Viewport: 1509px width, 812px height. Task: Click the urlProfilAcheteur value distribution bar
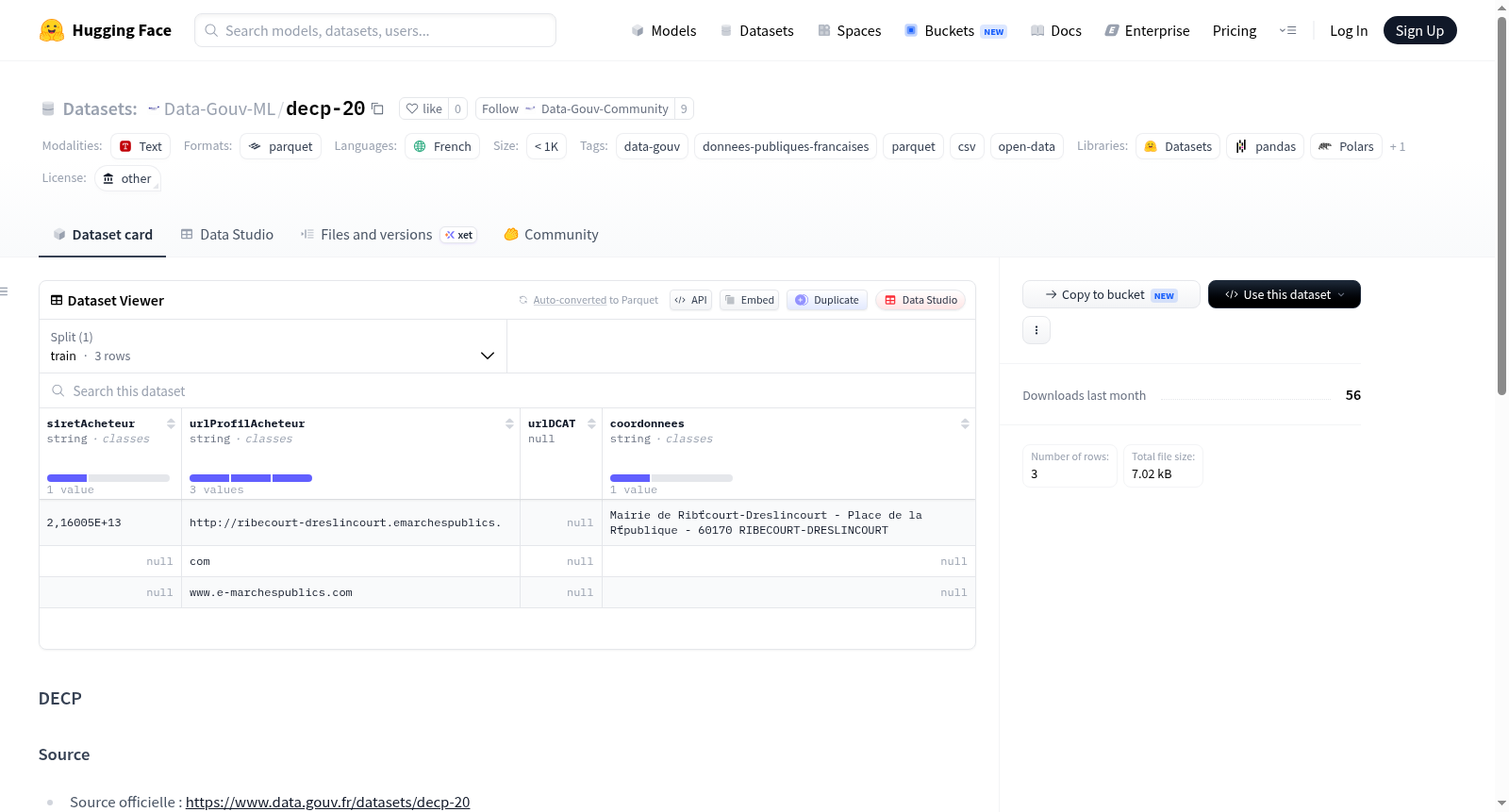coord(251,478)
